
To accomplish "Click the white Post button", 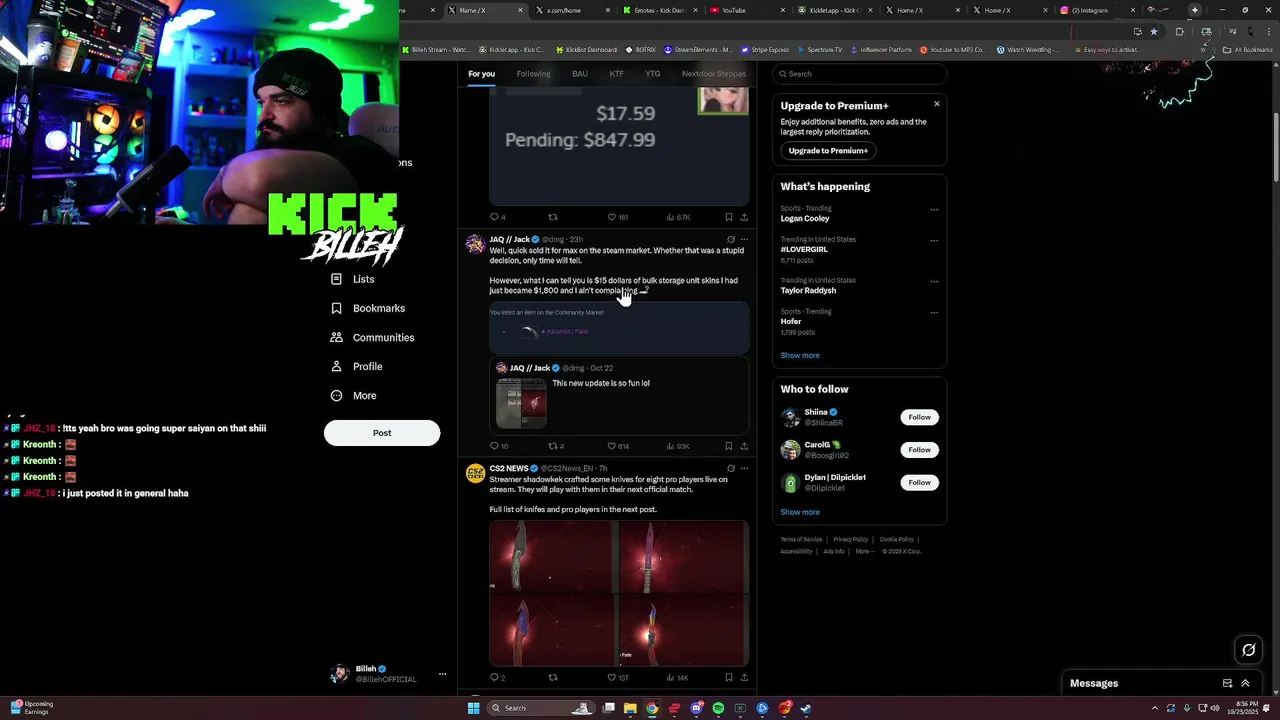I will pos(382,433).
